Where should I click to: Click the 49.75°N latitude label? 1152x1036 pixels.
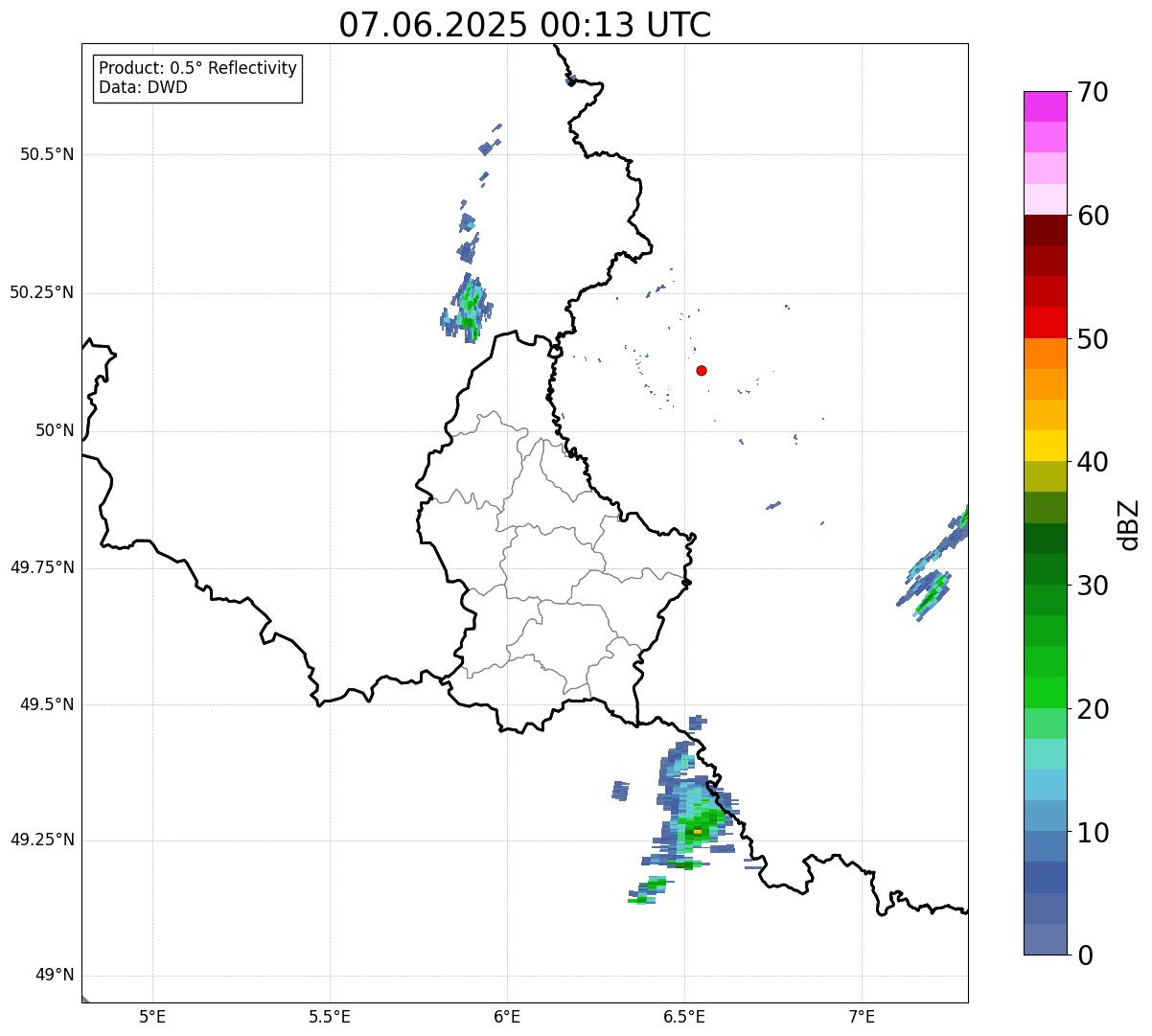click(x=42, y=567)
